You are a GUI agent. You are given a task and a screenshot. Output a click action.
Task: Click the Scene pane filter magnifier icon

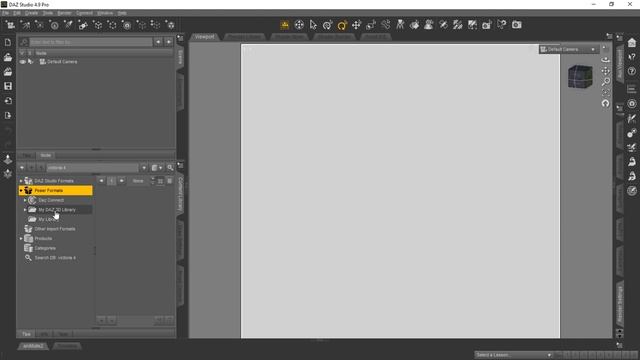[24, 42]
